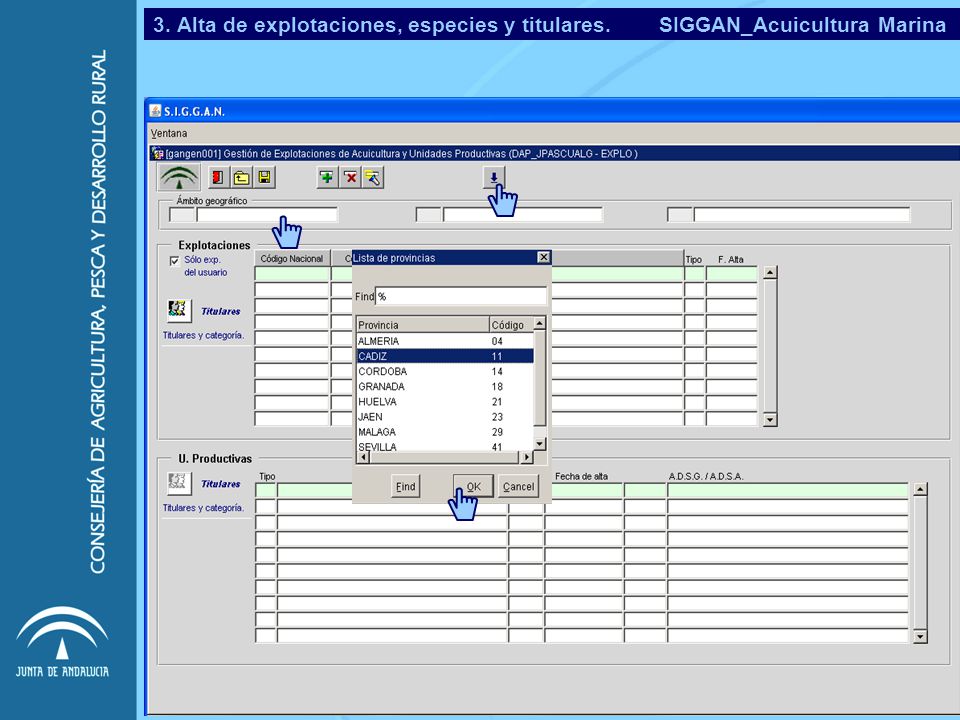Save with the floppy disk icon
Screen dimensions: 960x720
click(264, 178)
